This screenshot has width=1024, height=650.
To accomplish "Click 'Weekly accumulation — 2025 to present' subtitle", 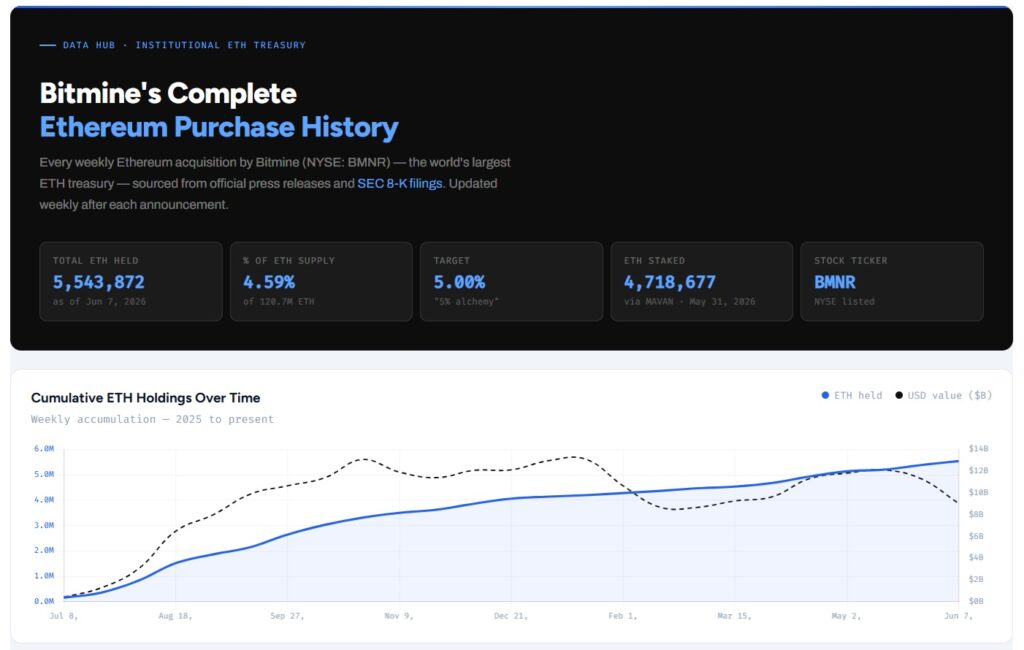I will click(152, 419).
